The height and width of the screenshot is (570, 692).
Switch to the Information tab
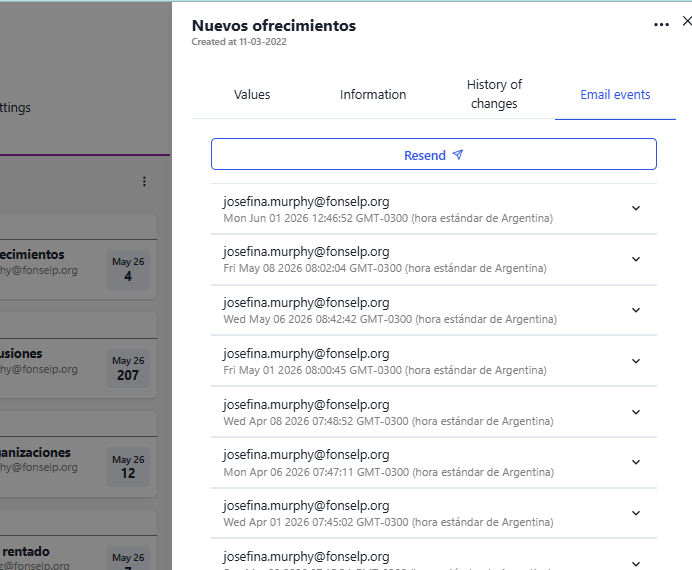(373, 94)
